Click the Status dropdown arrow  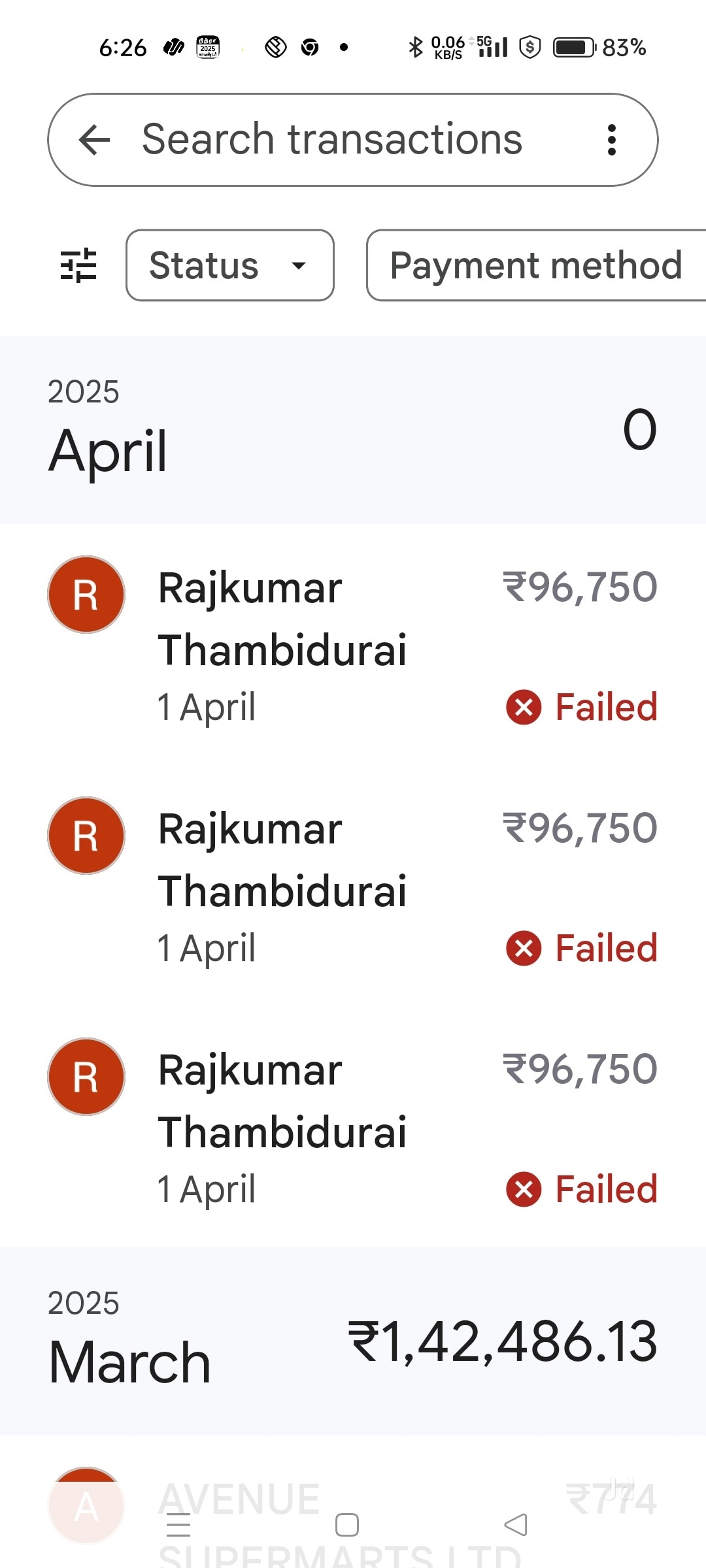(299, 265)
